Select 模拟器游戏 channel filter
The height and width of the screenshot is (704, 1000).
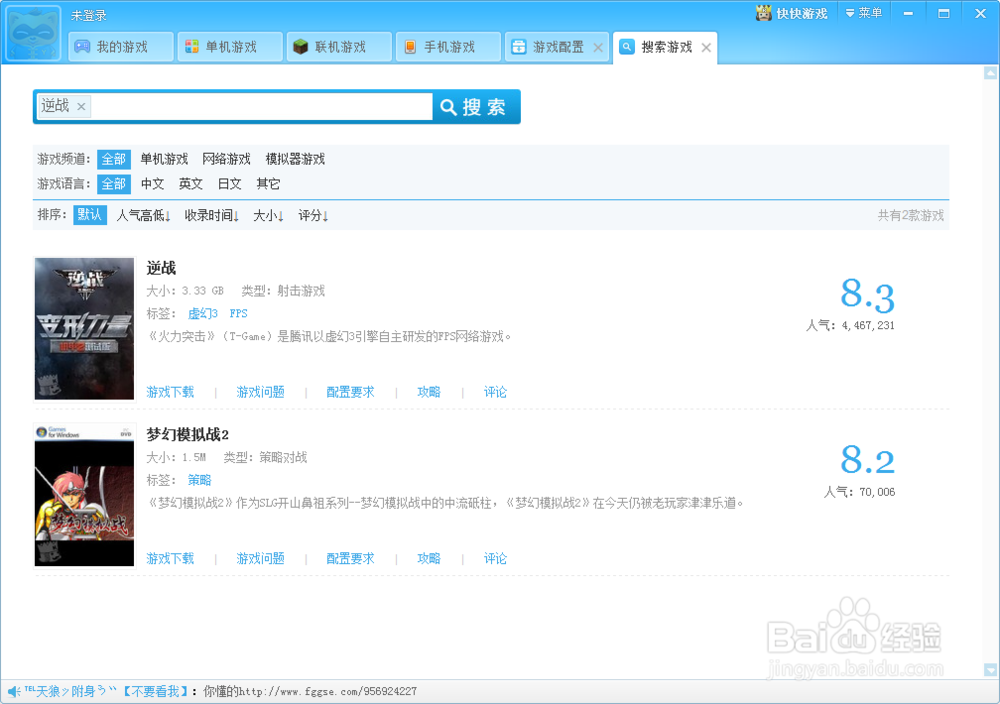click(x=294, y=158)
